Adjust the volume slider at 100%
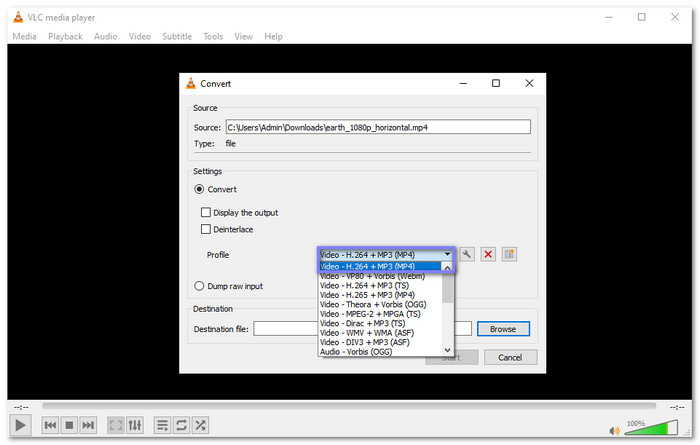 651,428
